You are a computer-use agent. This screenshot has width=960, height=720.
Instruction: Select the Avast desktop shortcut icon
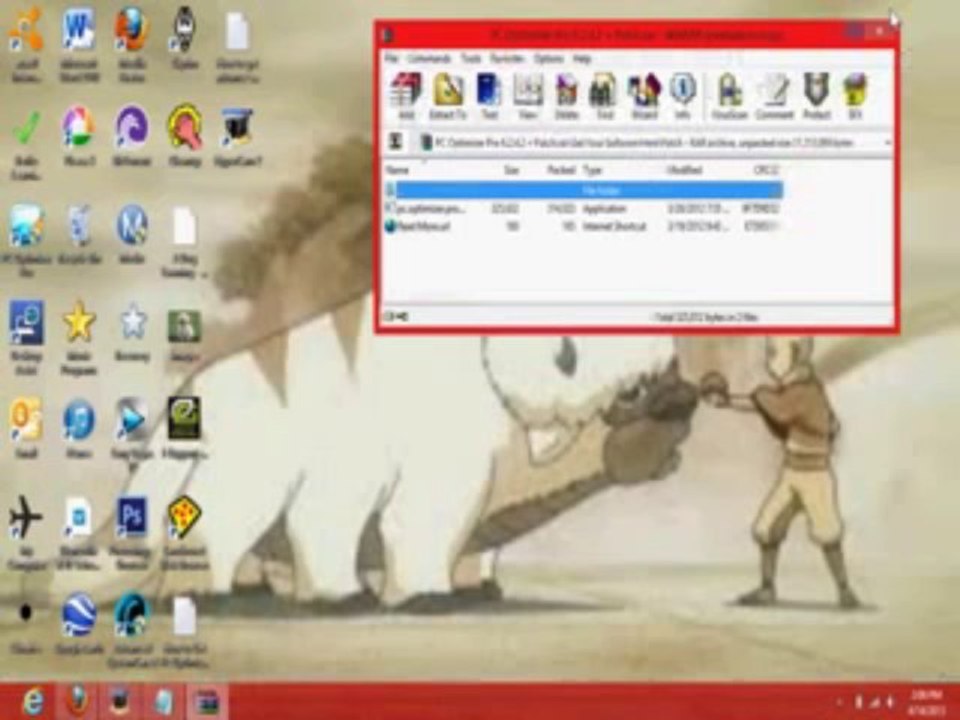tap(26, 45)
